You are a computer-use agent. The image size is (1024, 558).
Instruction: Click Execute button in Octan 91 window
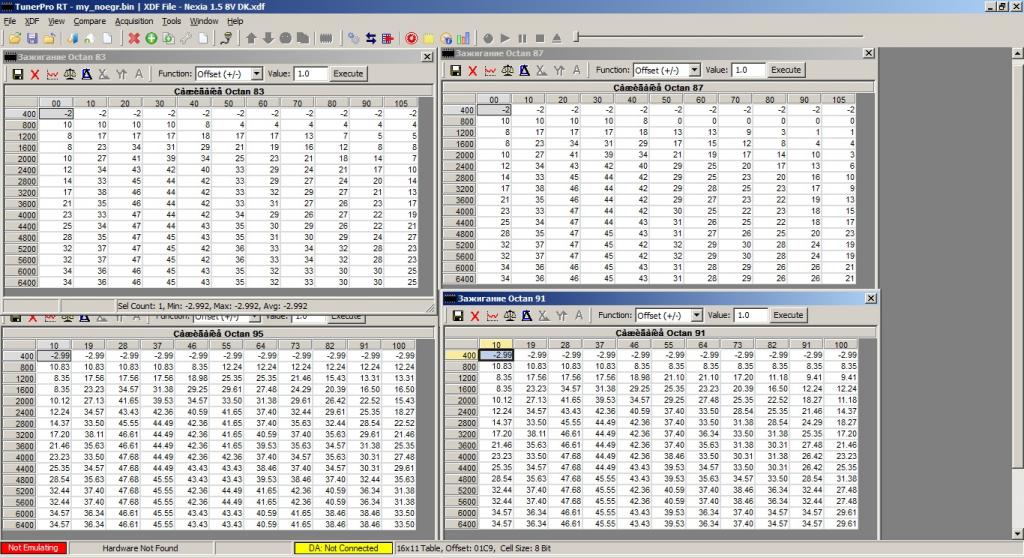[x=788, y=315]
